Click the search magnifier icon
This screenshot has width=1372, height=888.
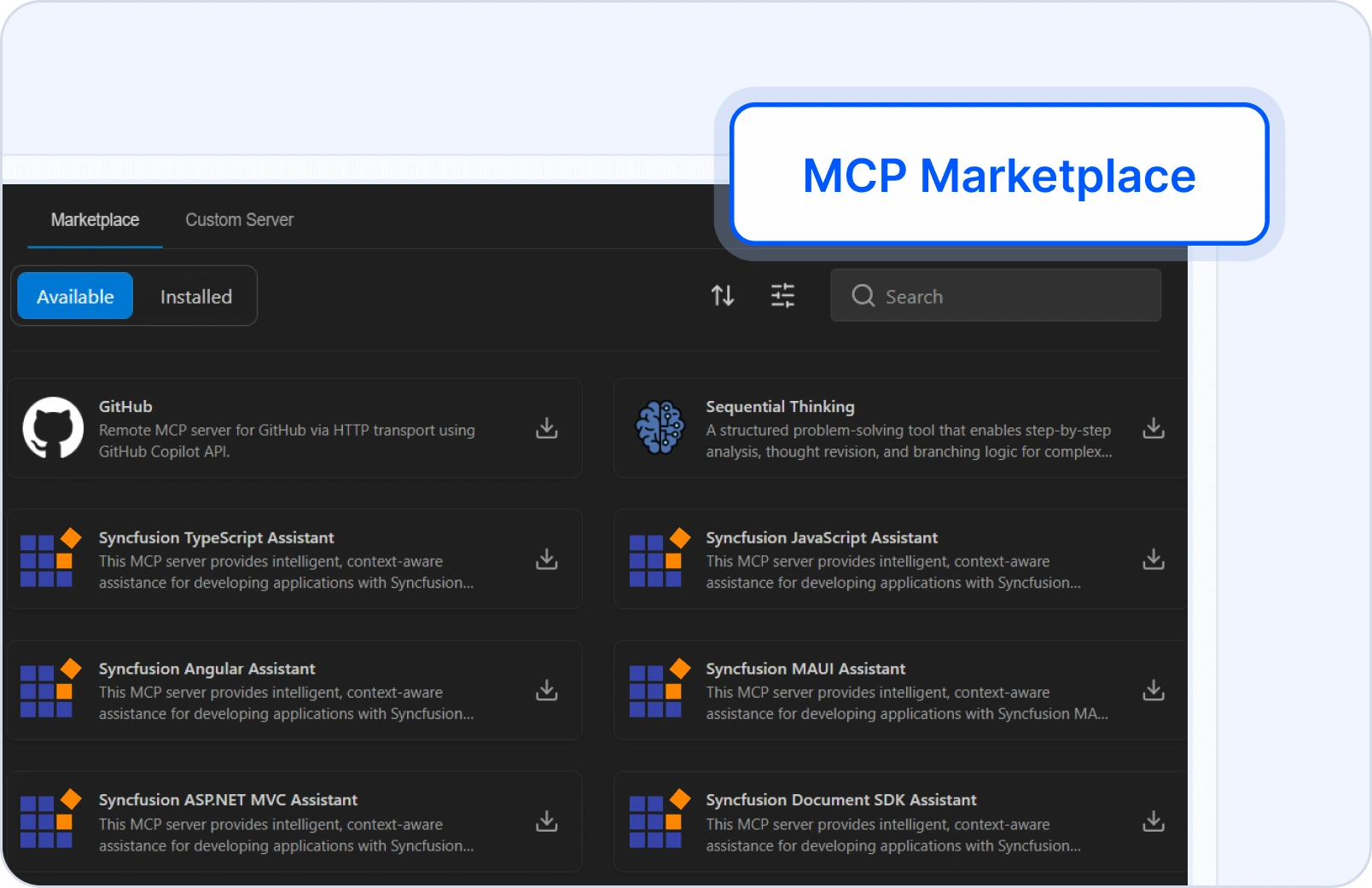click(x=863, y=296)
